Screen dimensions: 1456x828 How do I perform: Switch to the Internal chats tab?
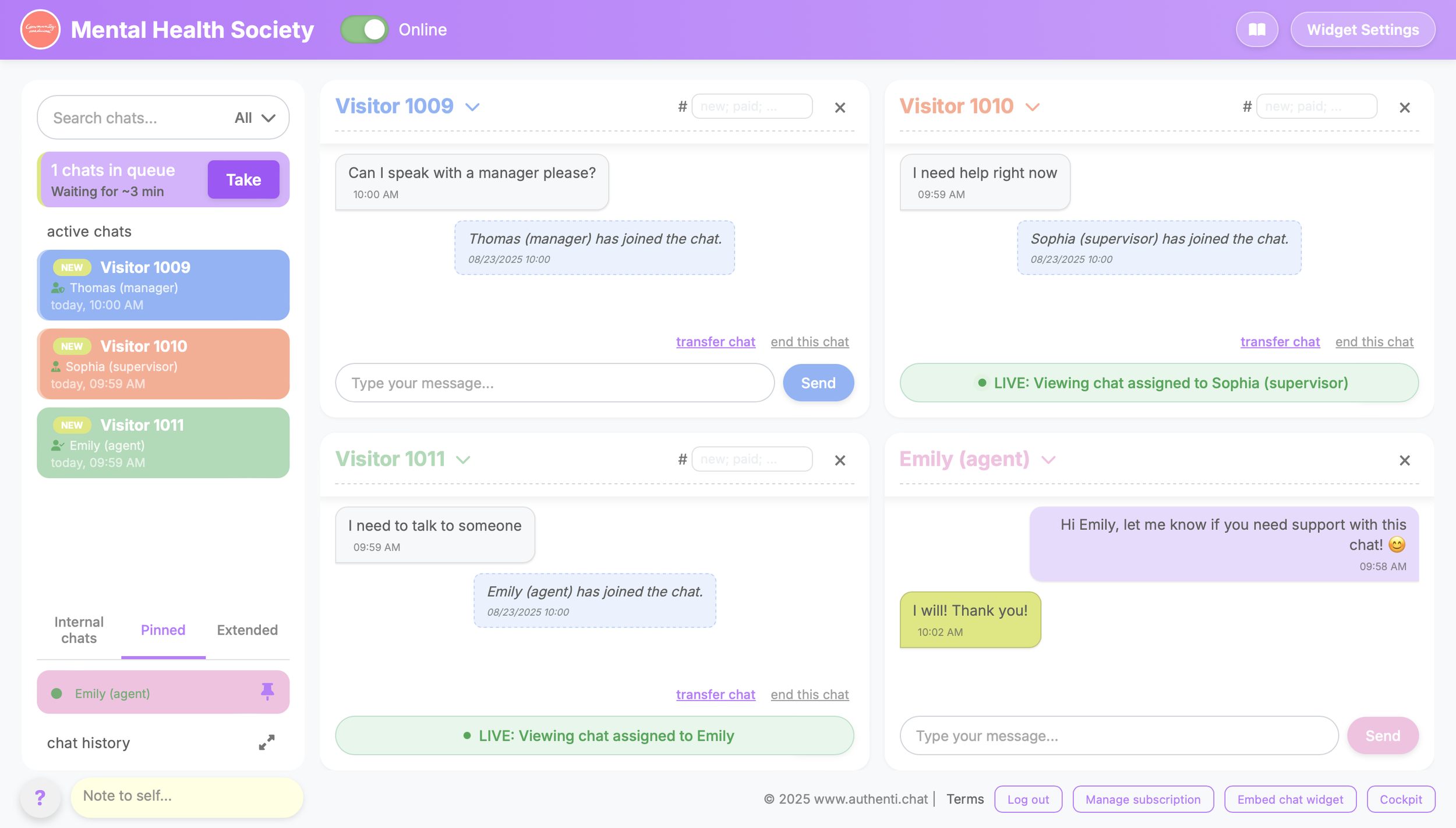(79, 630)
